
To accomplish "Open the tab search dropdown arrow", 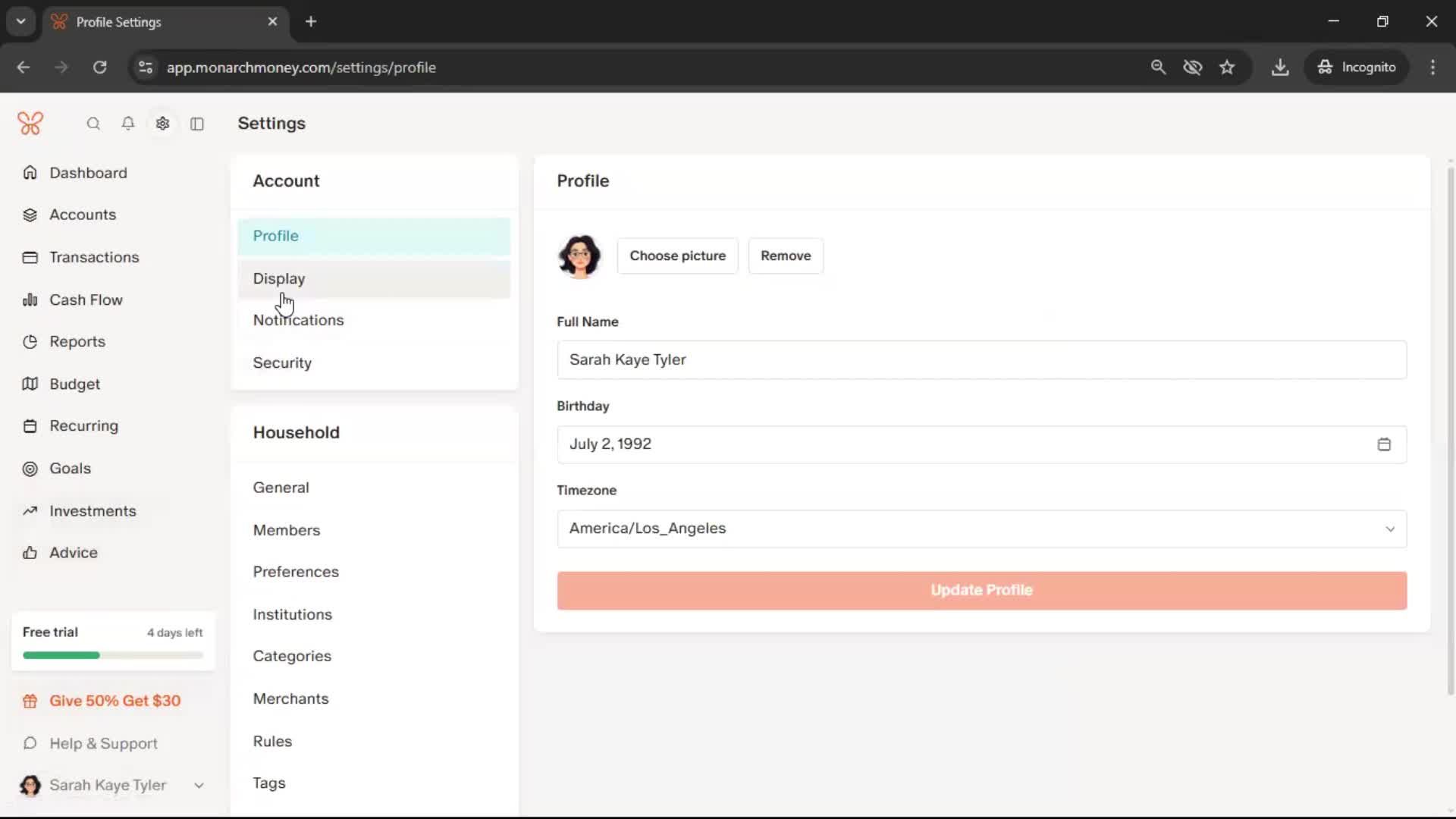I will point(21,21).
